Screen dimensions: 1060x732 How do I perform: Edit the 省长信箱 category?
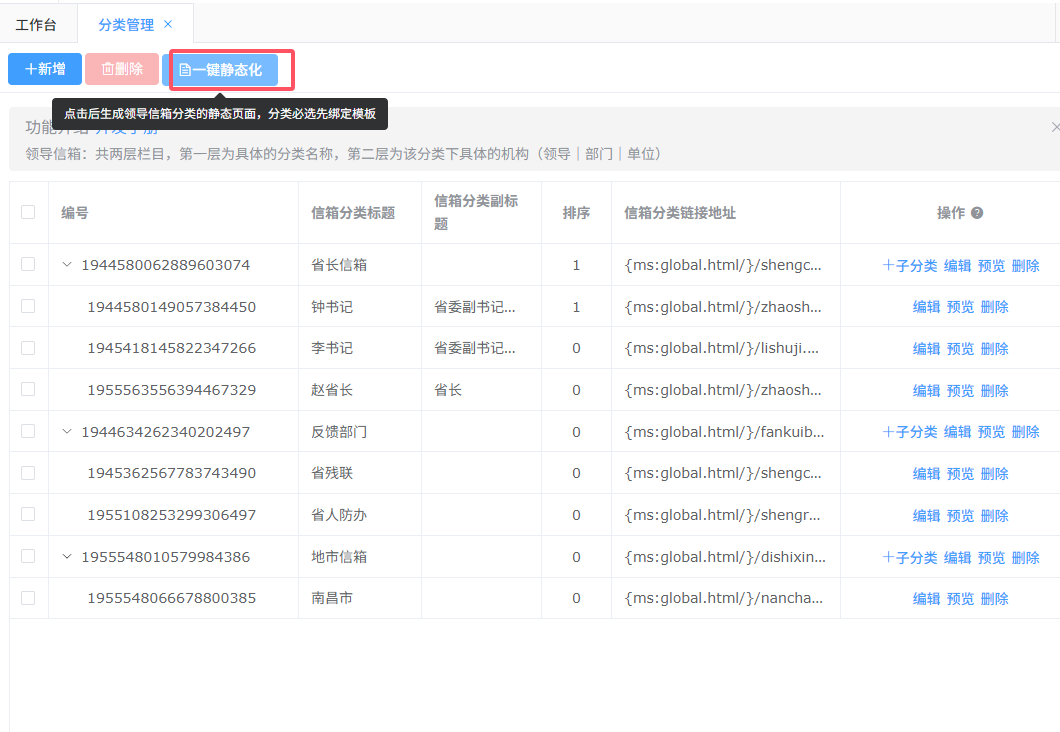(957, 266)
